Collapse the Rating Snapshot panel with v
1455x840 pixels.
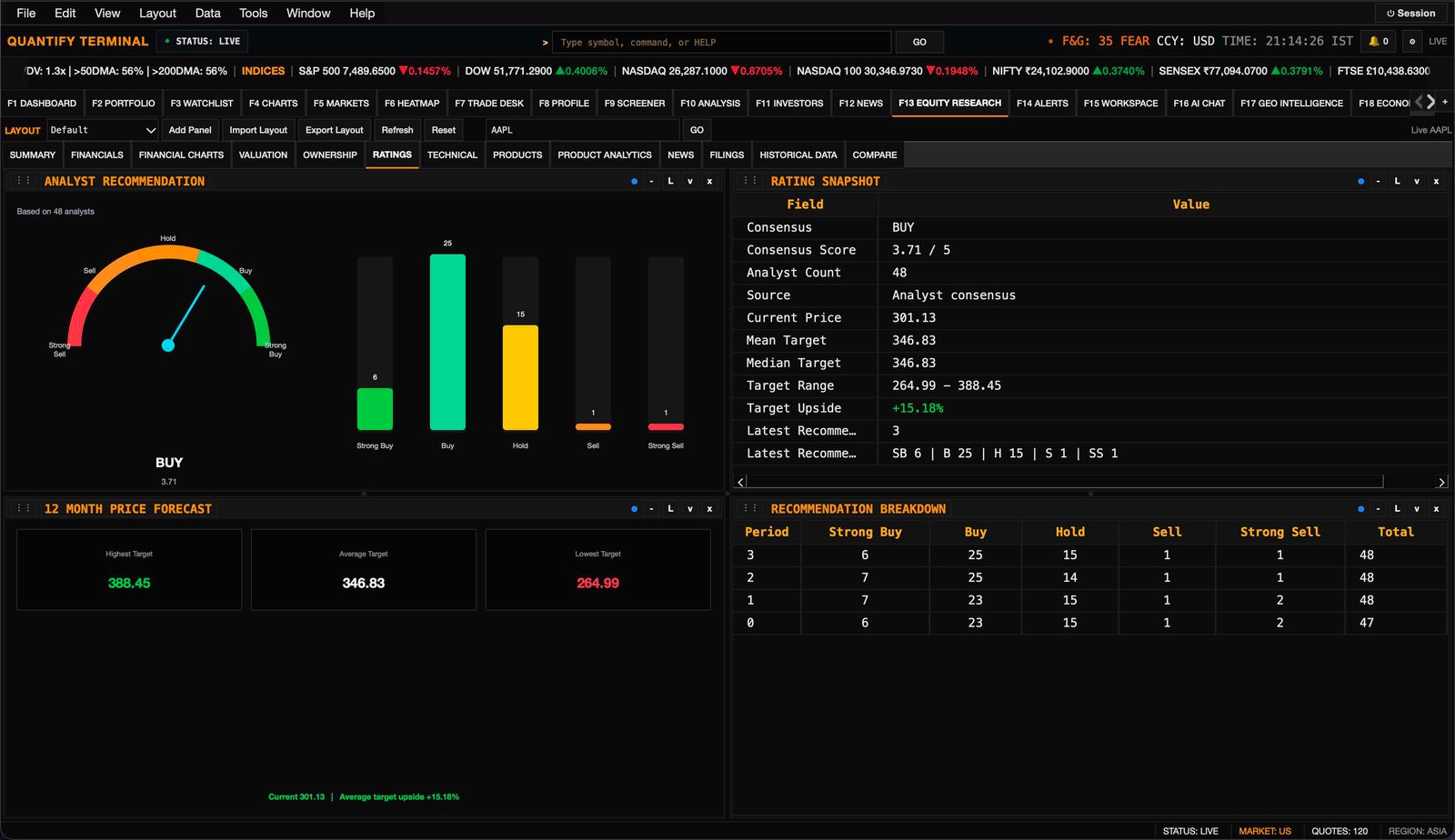point(1417,181)
